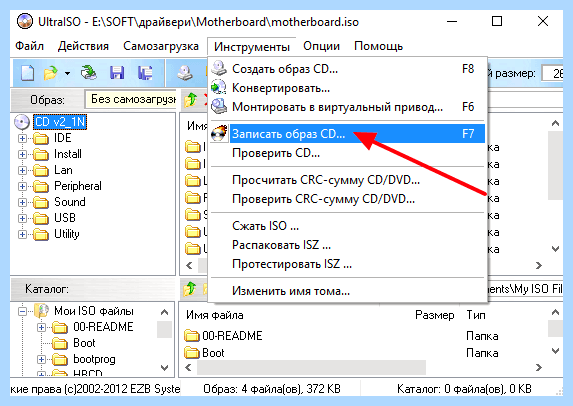
Task: Expand the bootprog tree folder
Action: [x=41, y=360]
